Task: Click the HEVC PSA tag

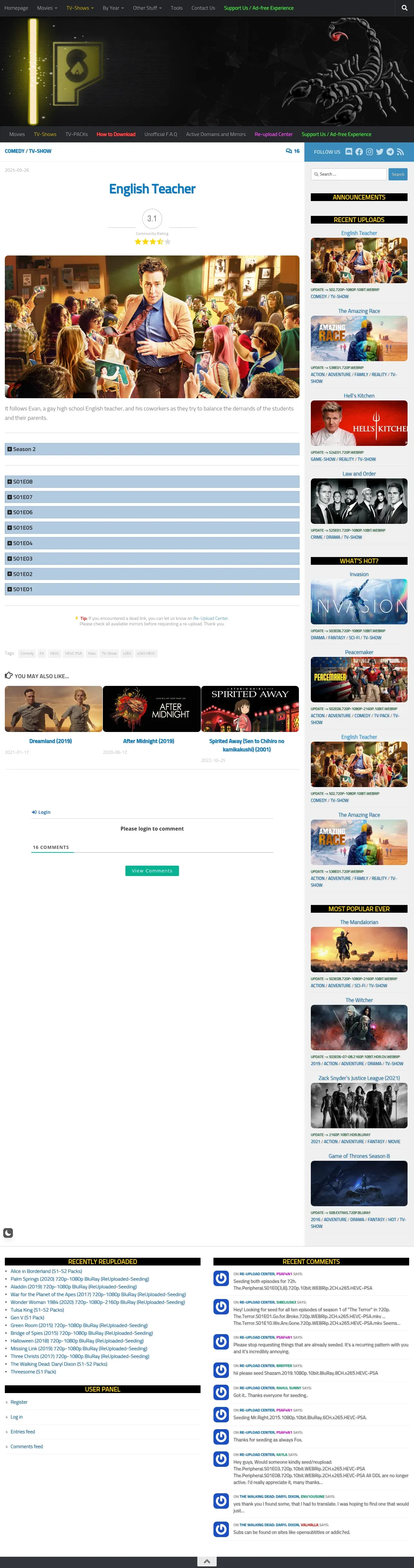Action: click(x=74, y=653)
